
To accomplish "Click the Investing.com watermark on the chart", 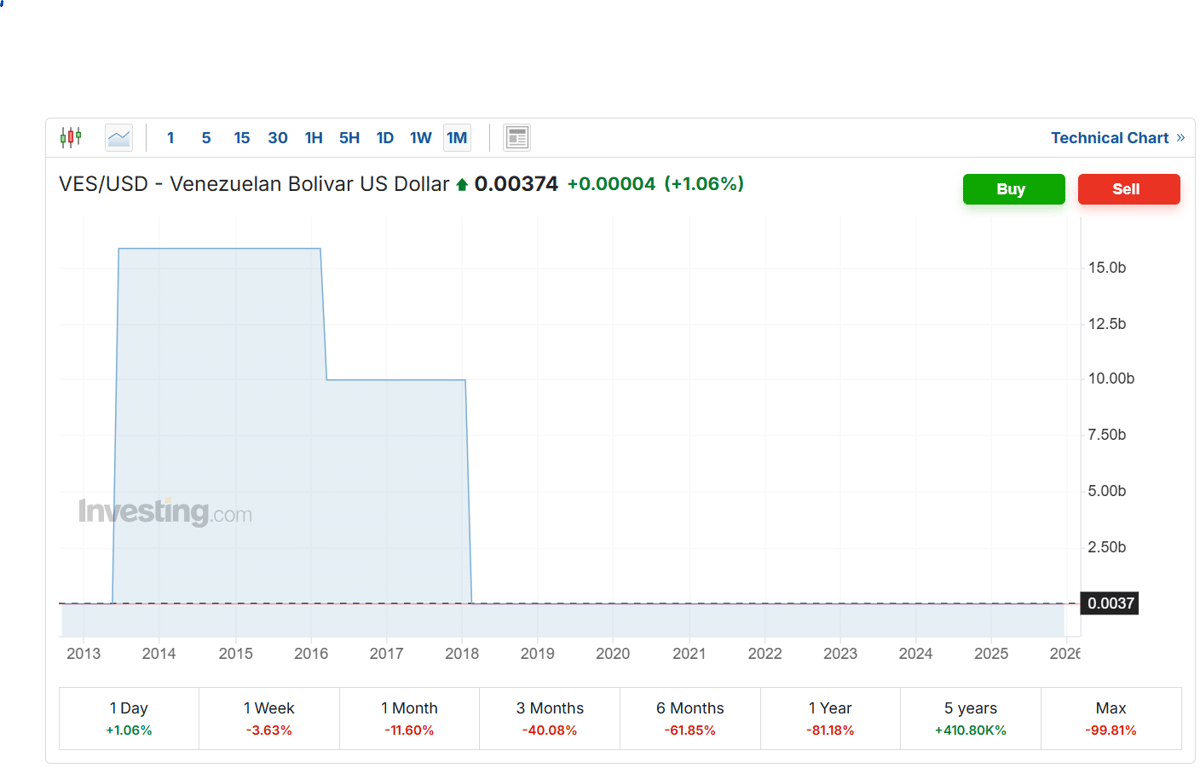I will click(165, 512).
